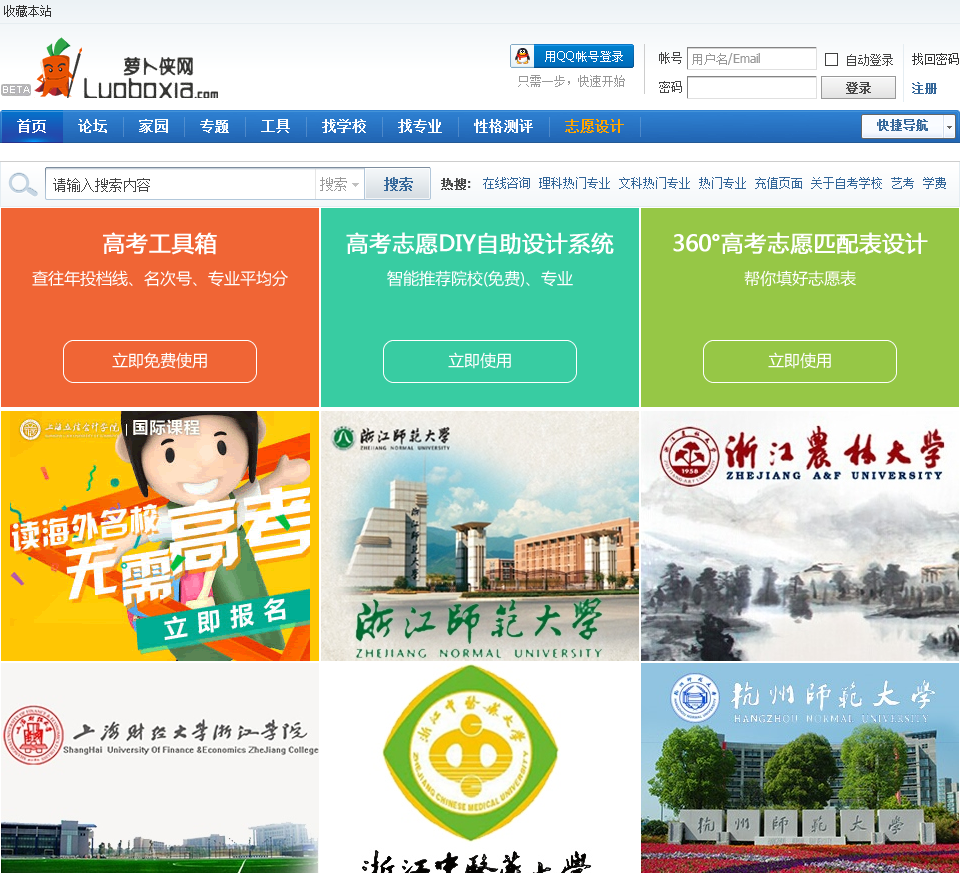Screen dimensions: 960x873
Task: Click the QQ penguin login icon
Action: pyautogui.click(x=522, y=56)
